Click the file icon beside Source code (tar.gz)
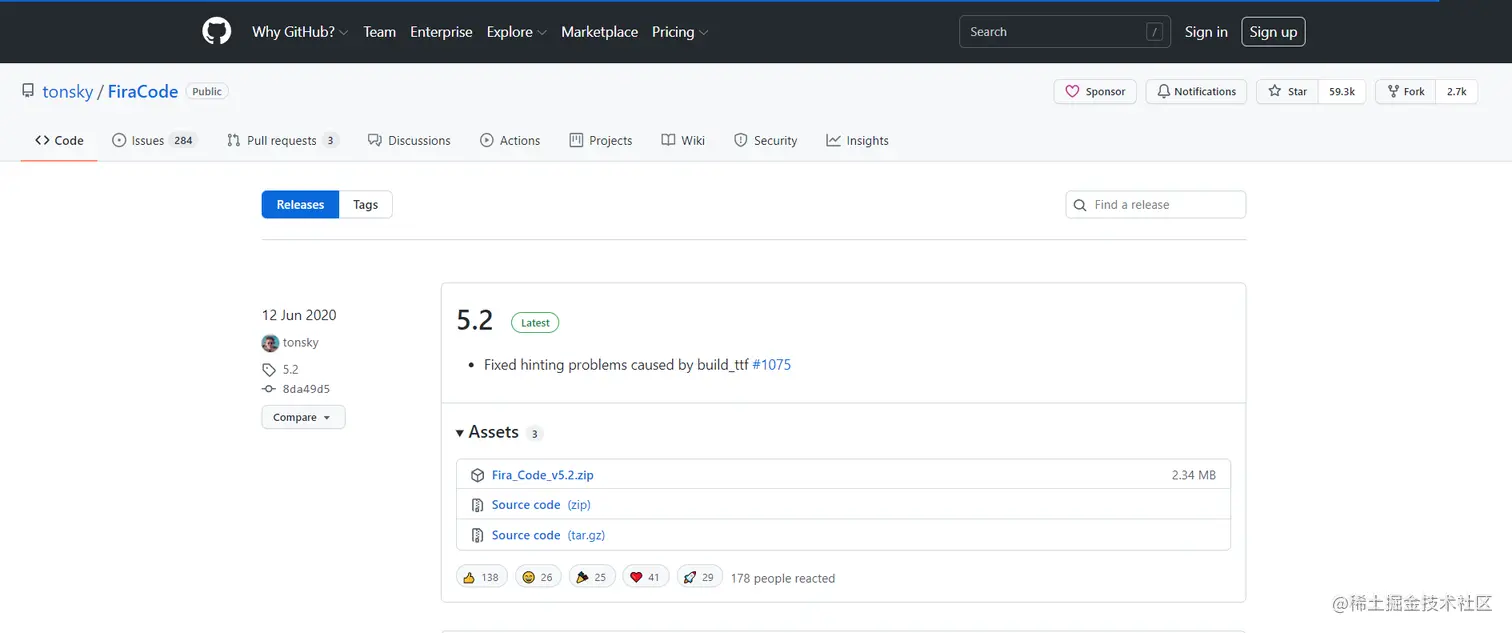This screenshot has height=633, width=1512. (x=478, y=535)
